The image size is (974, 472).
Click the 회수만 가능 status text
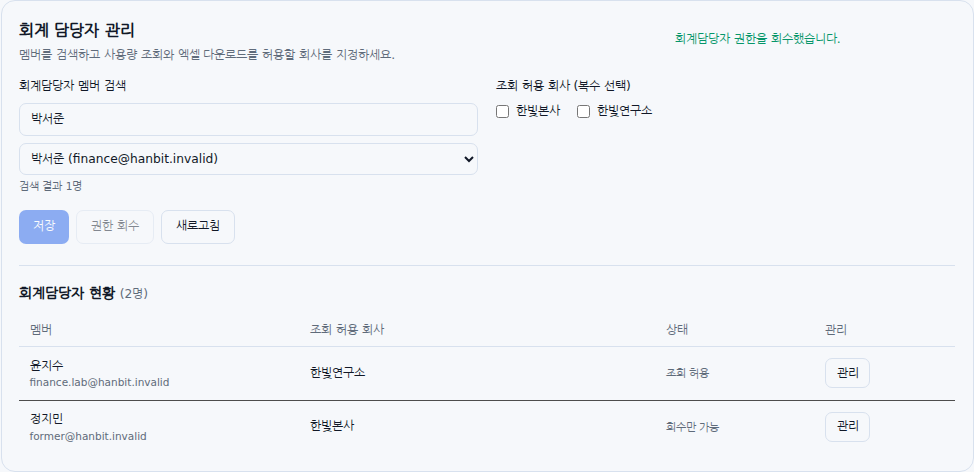click(693, 427)
